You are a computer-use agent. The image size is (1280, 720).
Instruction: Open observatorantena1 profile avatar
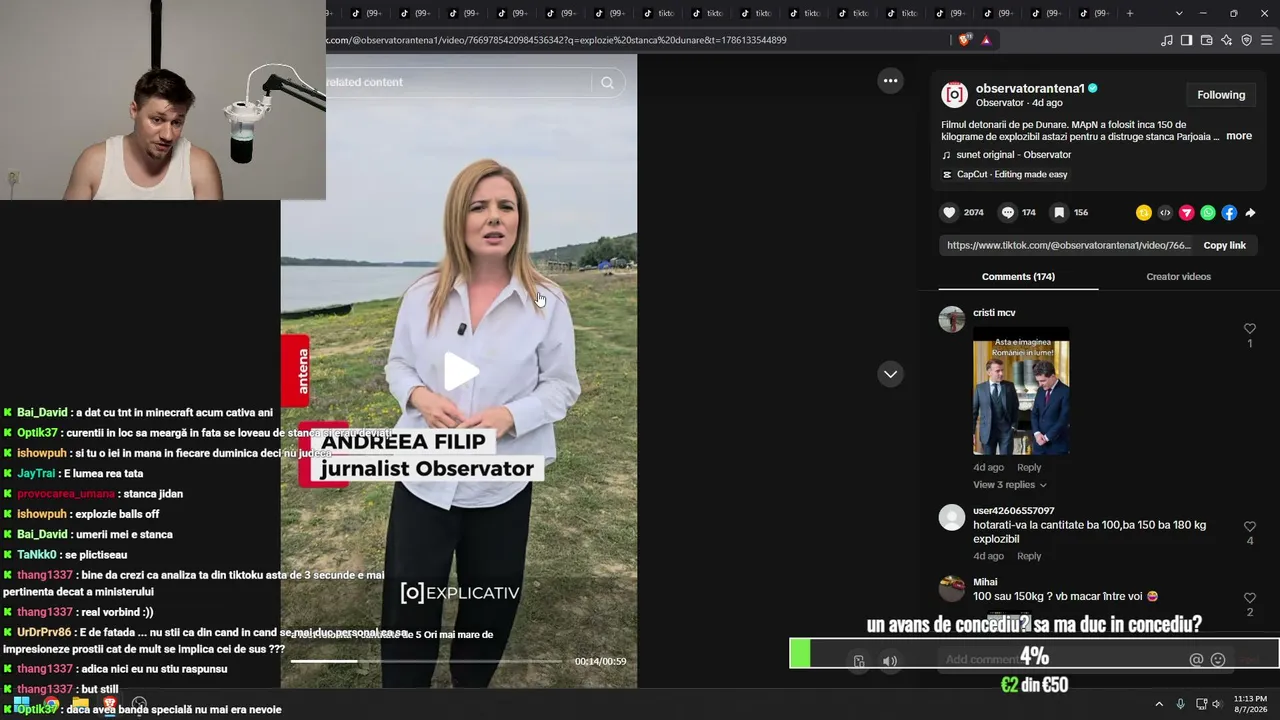954,95
